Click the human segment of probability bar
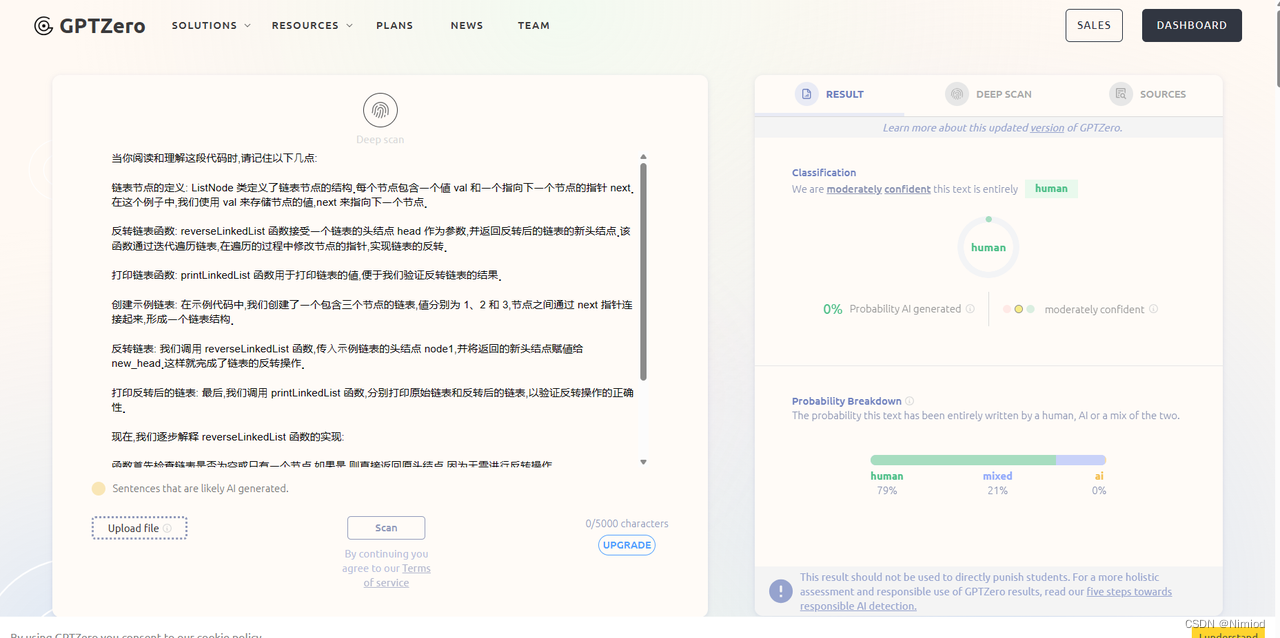Screen dimensions: 1280x638 [x=963, y=460]
